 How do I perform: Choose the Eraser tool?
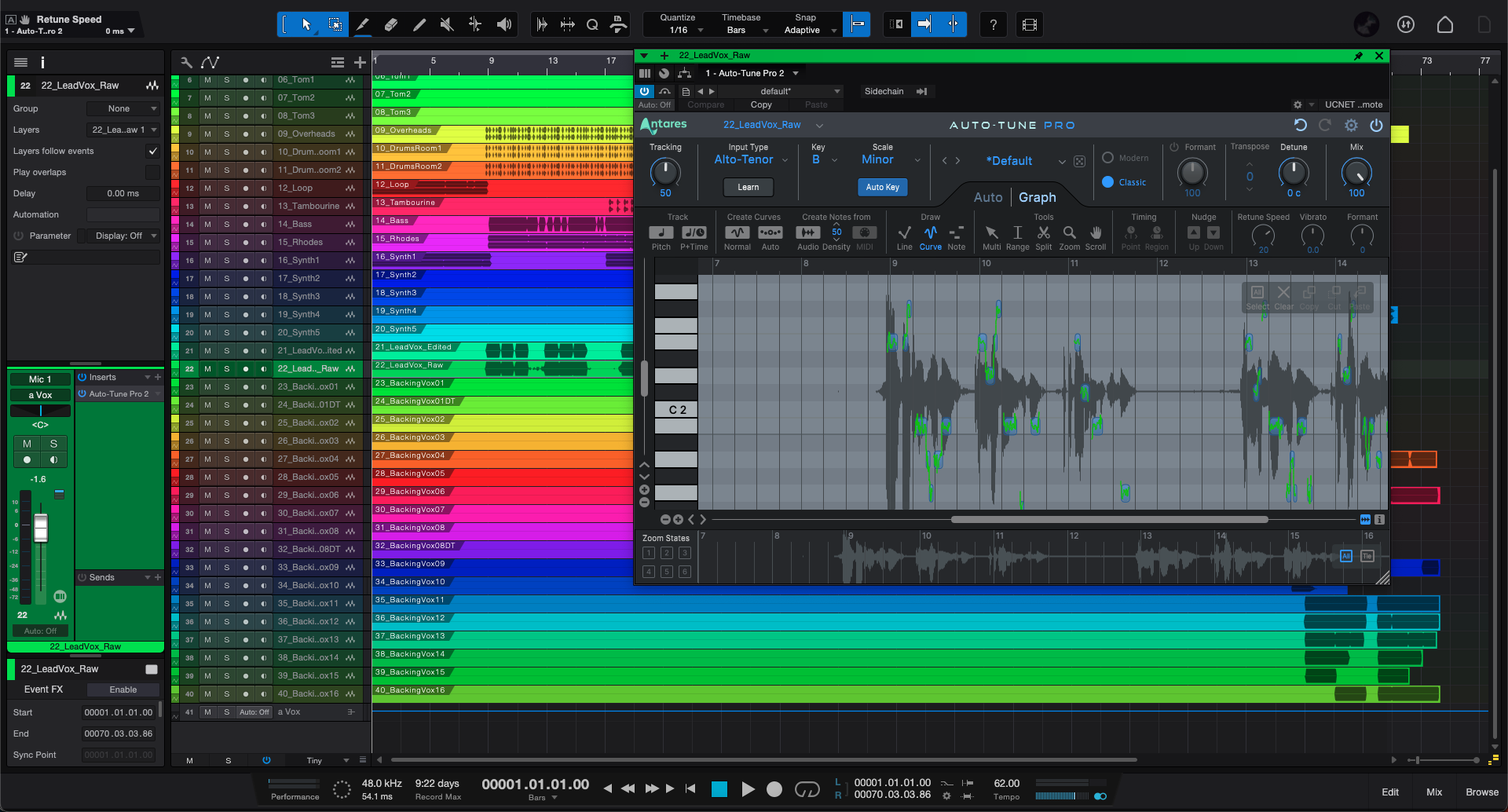click(x=390, y=24)
